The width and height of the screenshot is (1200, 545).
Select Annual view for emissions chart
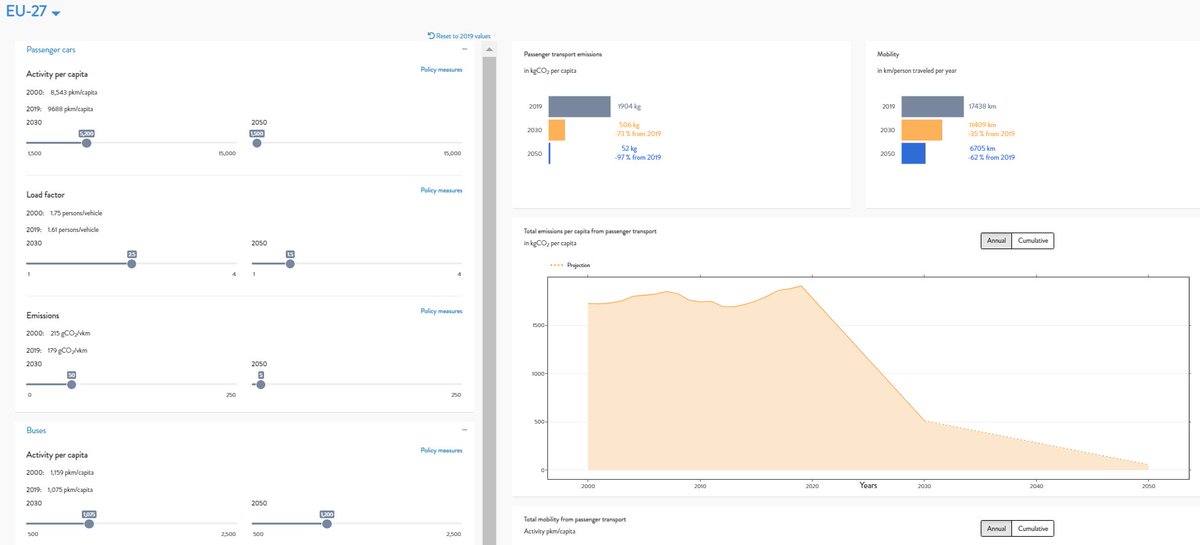coord(996,241)
